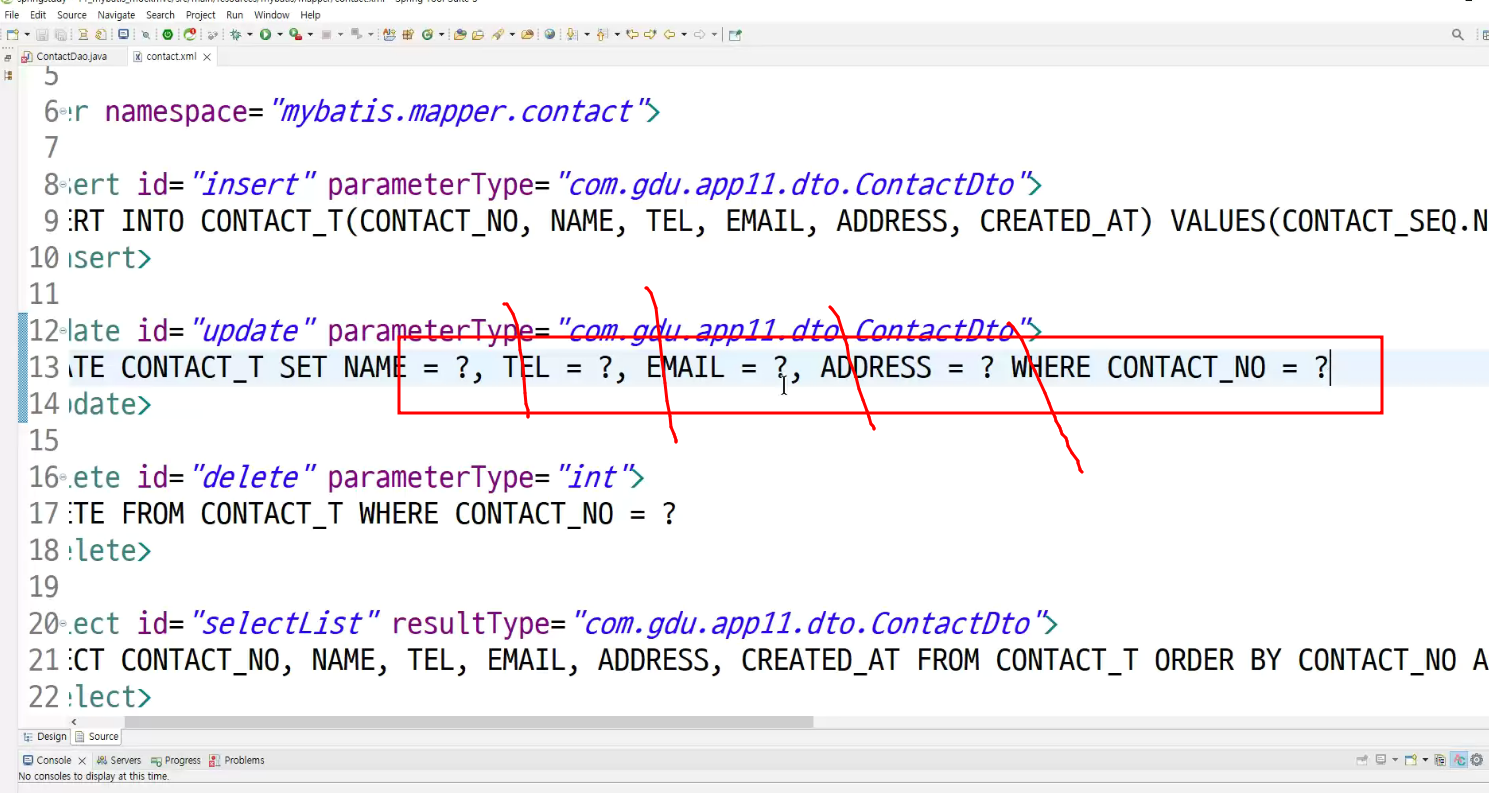This screenshot has width=1489, height=793.
Task: Click the Save toolbar icon
Action: tap(42, 34)
